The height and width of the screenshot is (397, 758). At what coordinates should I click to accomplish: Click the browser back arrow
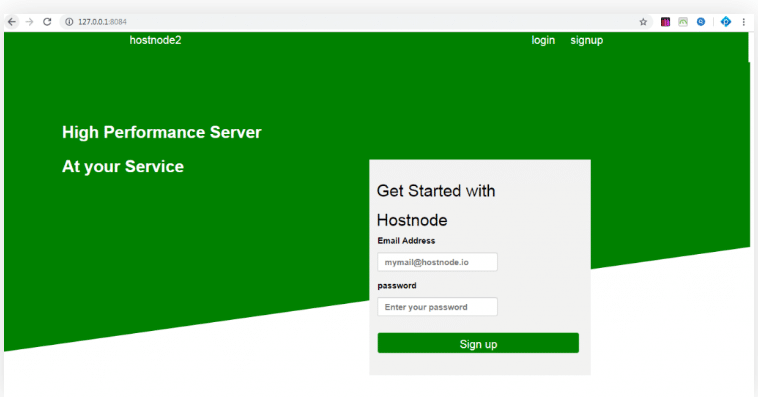[x=12, y=22]
